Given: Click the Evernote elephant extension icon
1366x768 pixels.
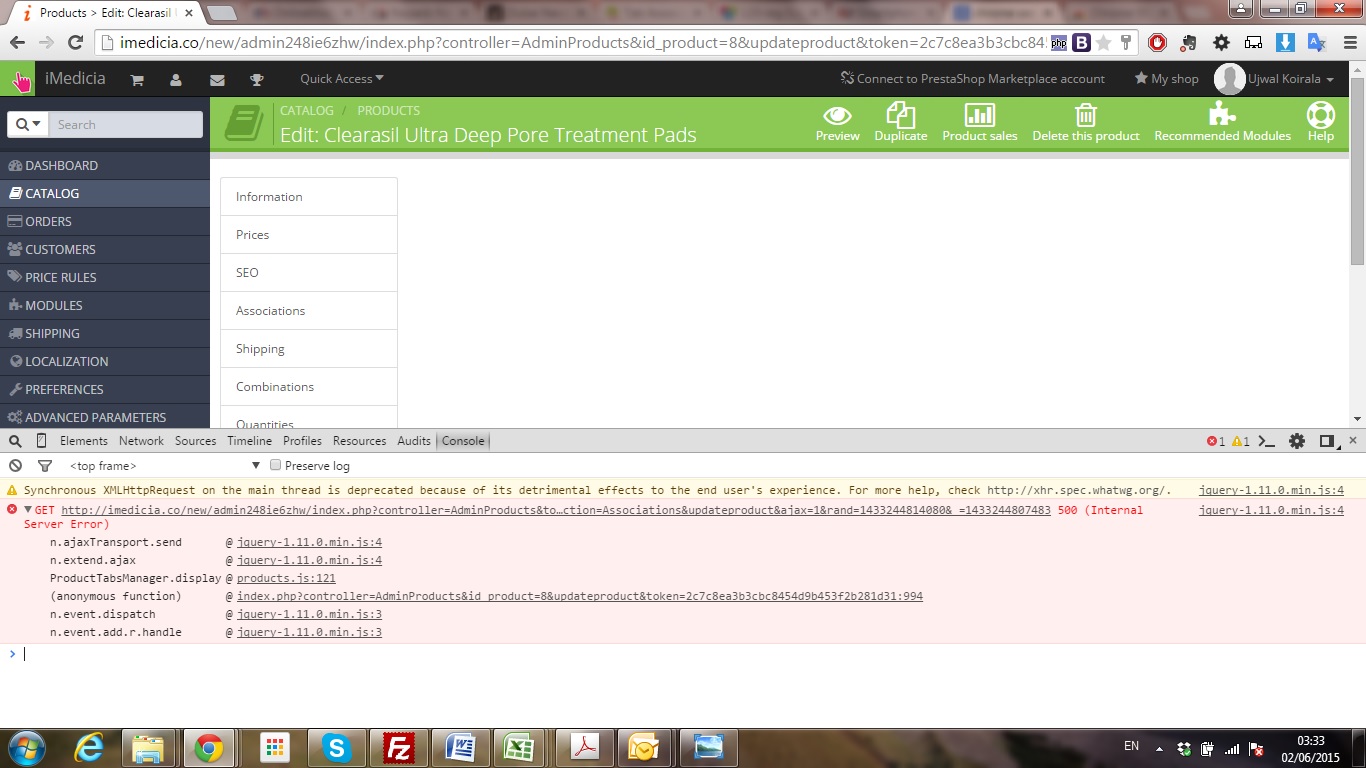Looking at the screenshot, I should pos(1189,43).
